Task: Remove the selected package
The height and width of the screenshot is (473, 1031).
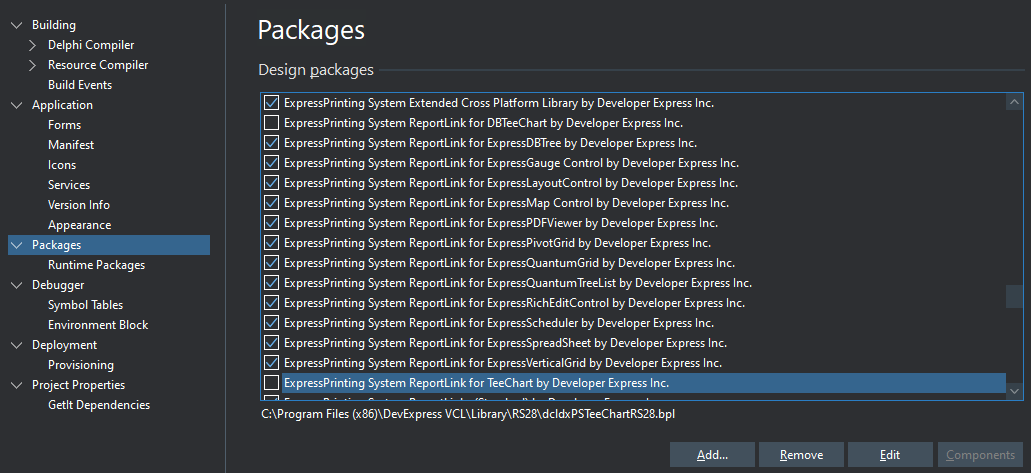Action: tap(802, 455)
